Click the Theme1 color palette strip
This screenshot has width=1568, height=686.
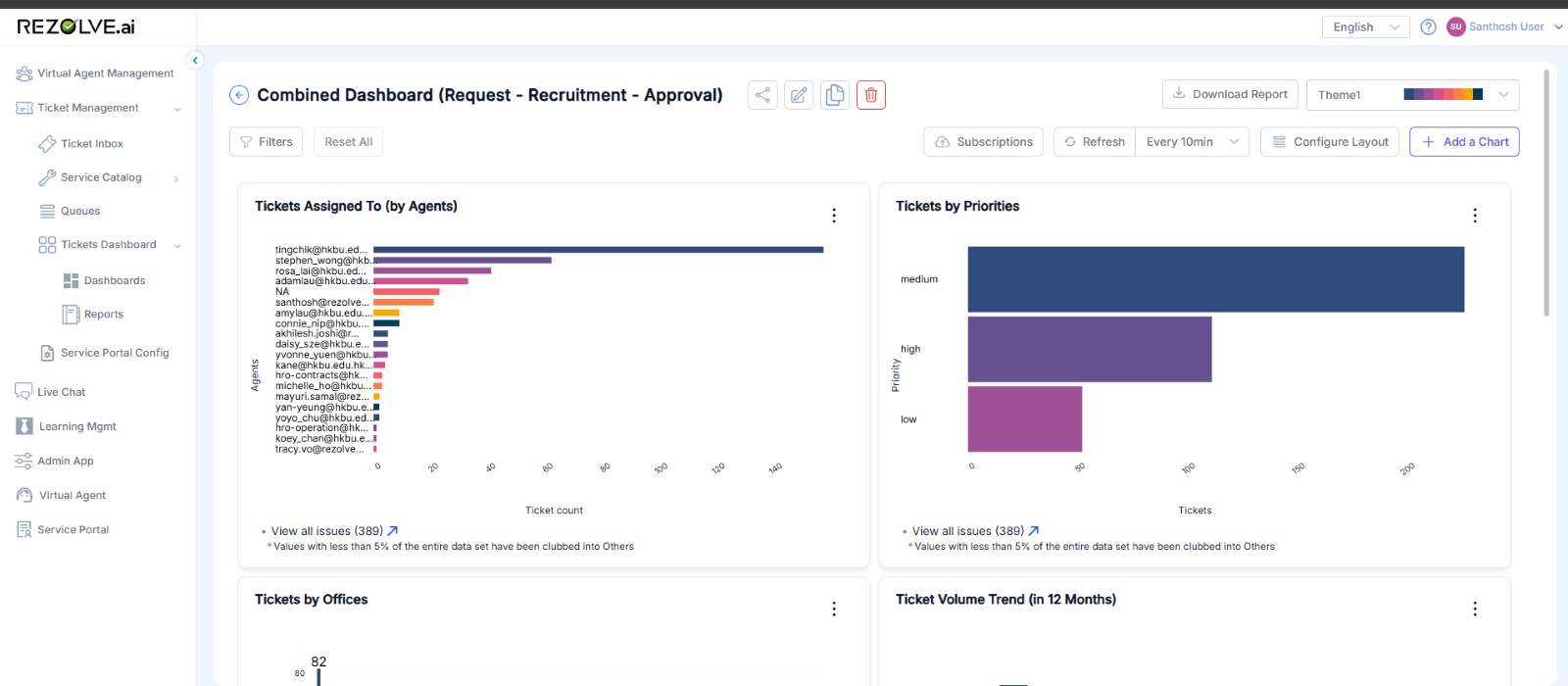1444,94
